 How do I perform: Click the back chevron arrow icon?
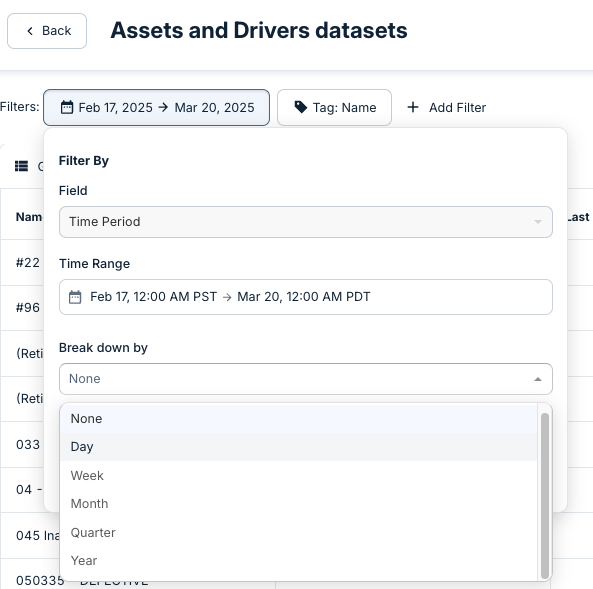[x=30, y=31]
